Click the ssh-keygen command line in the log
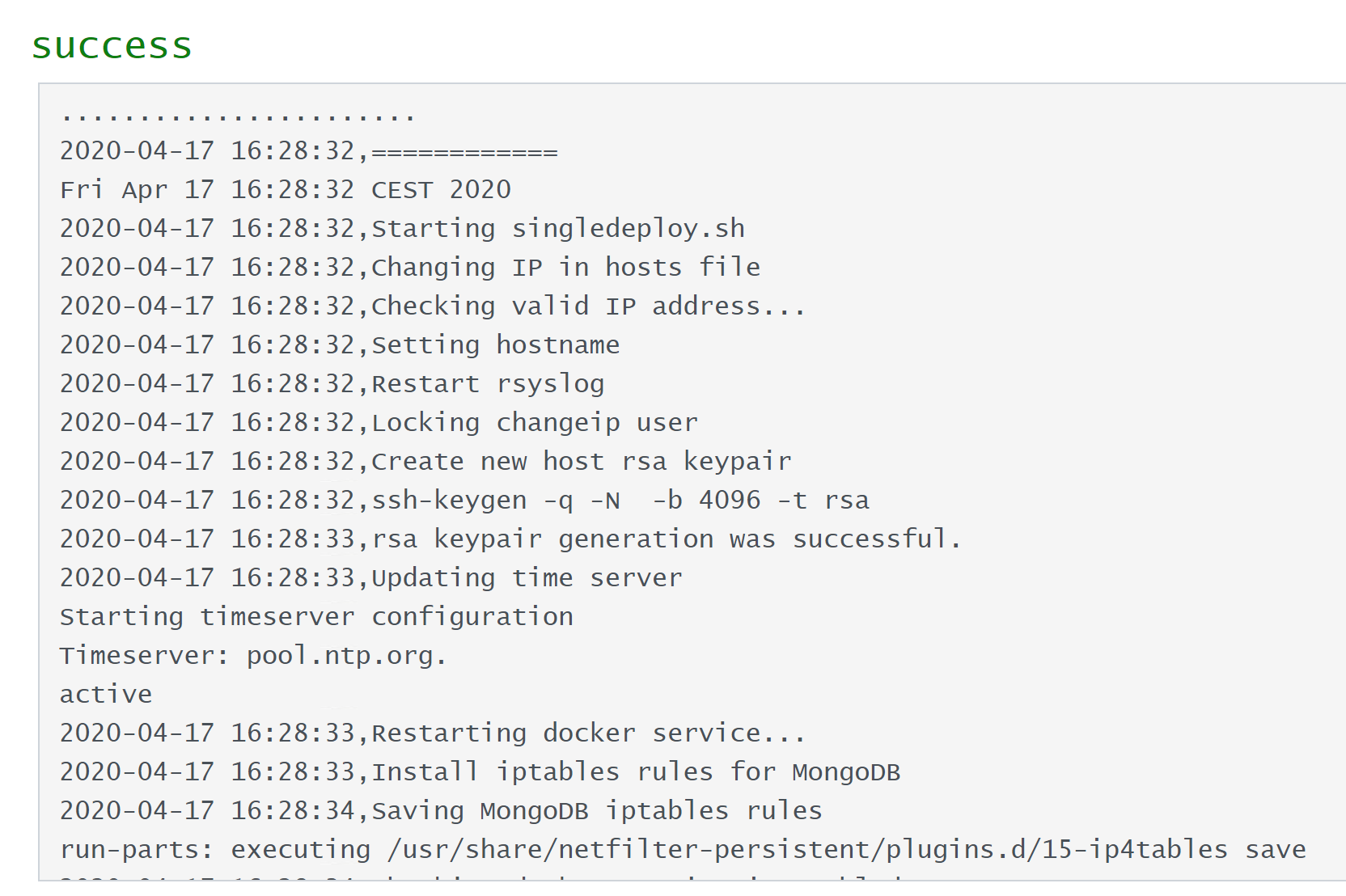The image size is (1346, 896). pos(464,501)
